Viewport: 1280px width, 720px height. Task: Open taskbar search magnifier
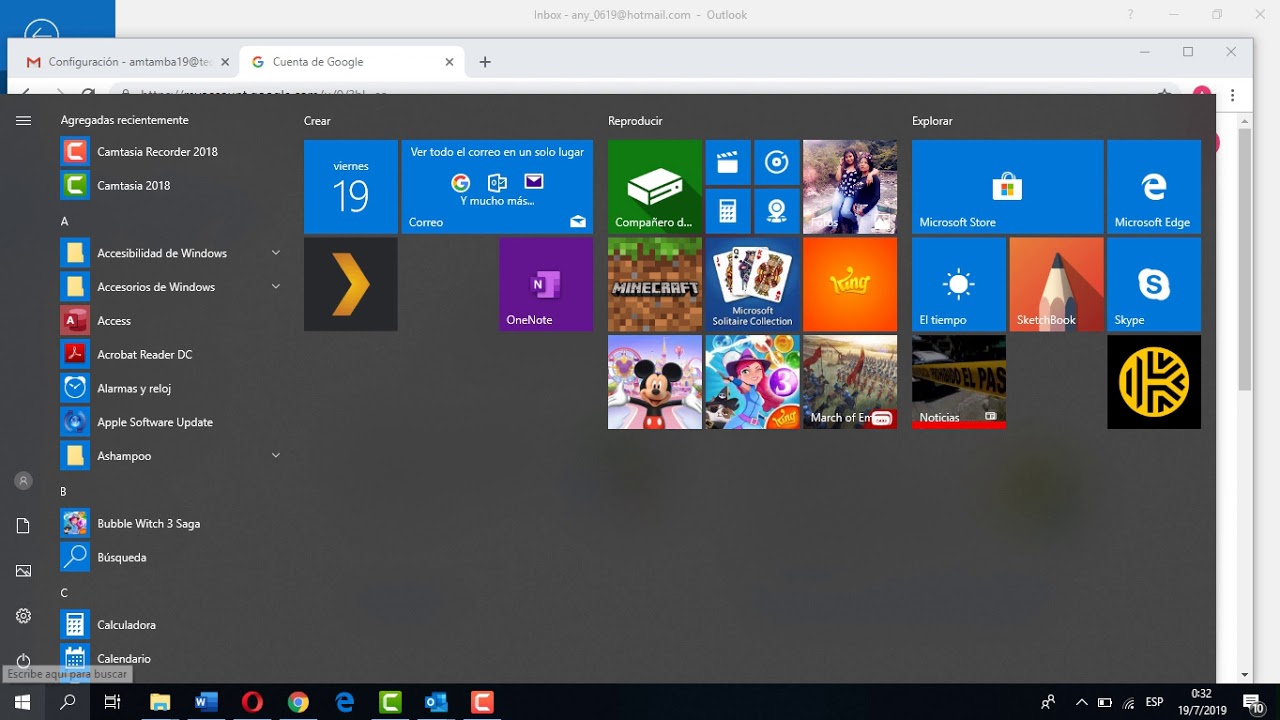click(68, 702)
